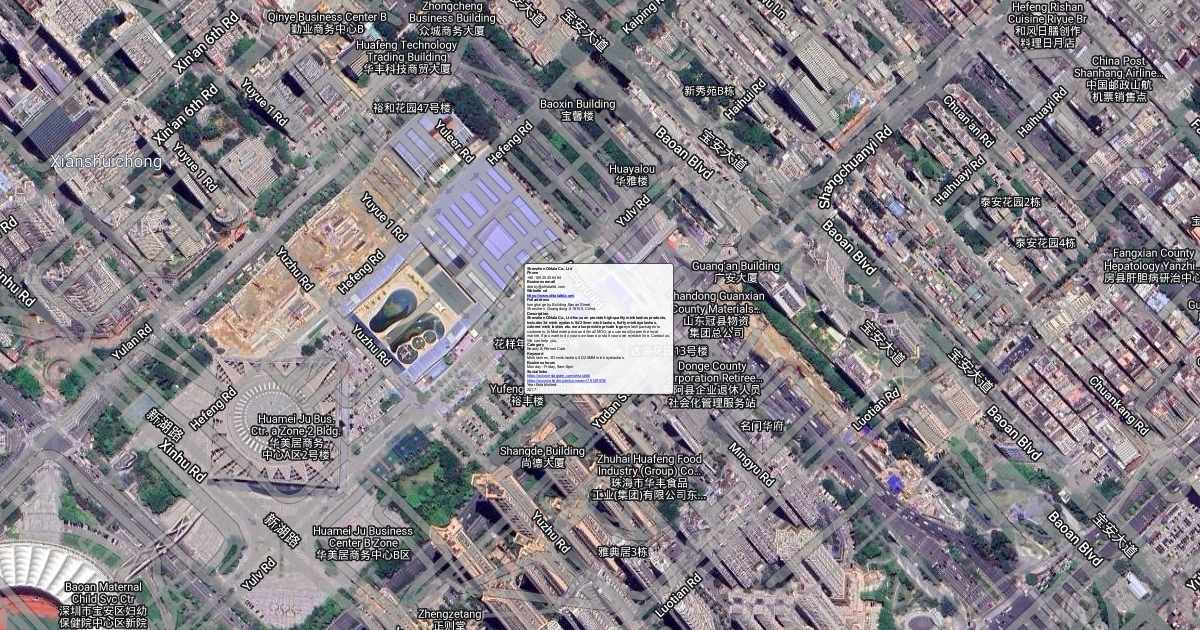Screen dimensions: 1200x630
Task: Select Shandong Guanxian County Materials label
Action: coord(718,314)
